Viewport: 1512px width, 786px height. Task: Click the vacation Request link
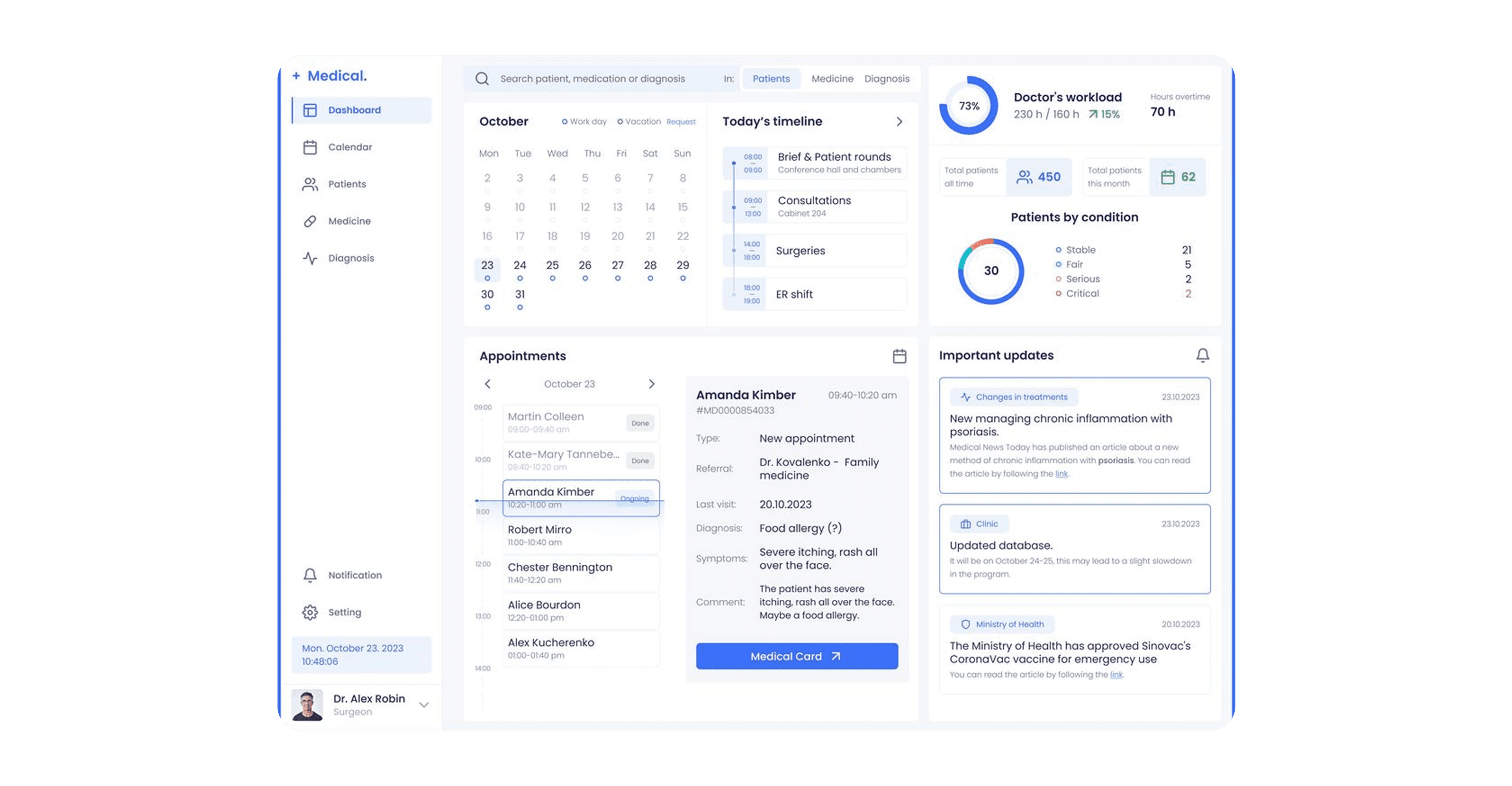(x=681, y=122)
